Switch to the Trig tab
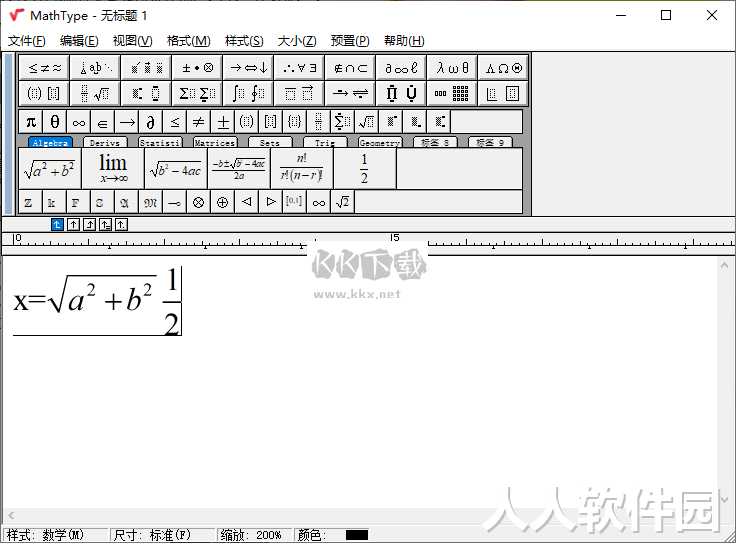This screenshot has height=543, width=736. coord(325,142)
